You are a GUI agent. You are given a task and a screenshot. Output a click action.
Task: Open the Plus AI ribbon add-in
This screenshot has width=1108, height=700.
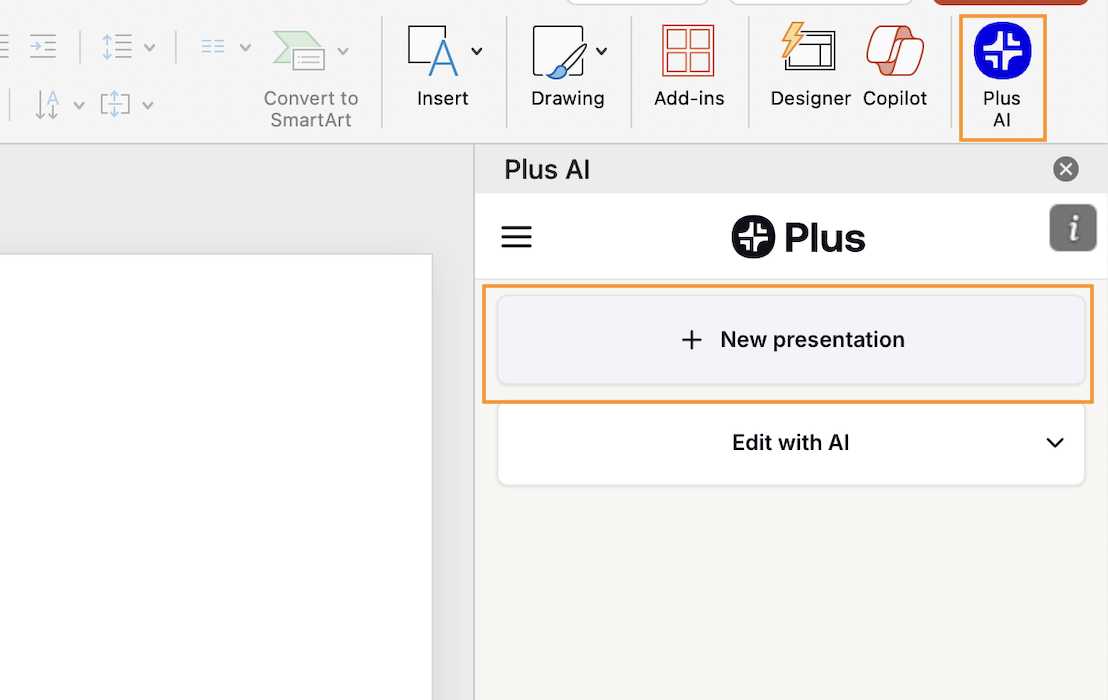[1002, 76]
